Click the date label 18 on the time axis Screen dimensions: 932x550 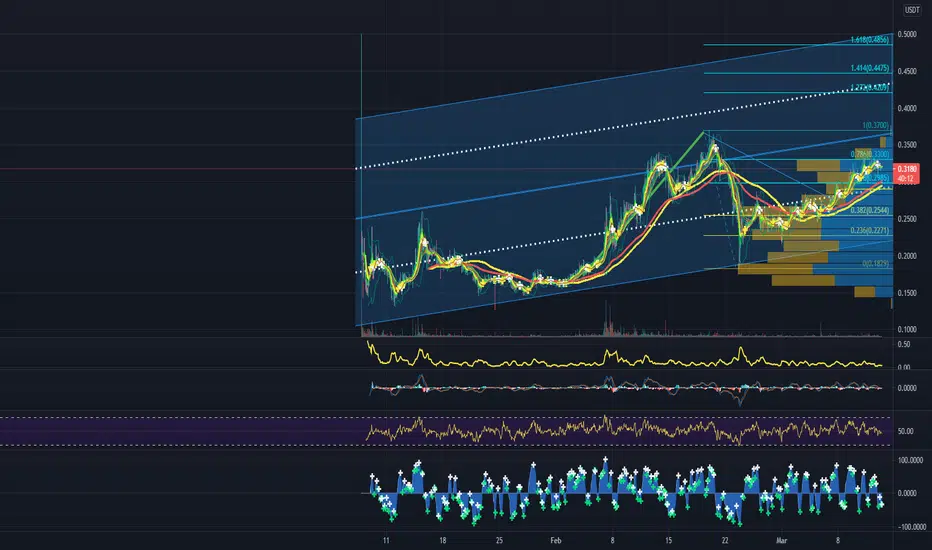point(443,540)
